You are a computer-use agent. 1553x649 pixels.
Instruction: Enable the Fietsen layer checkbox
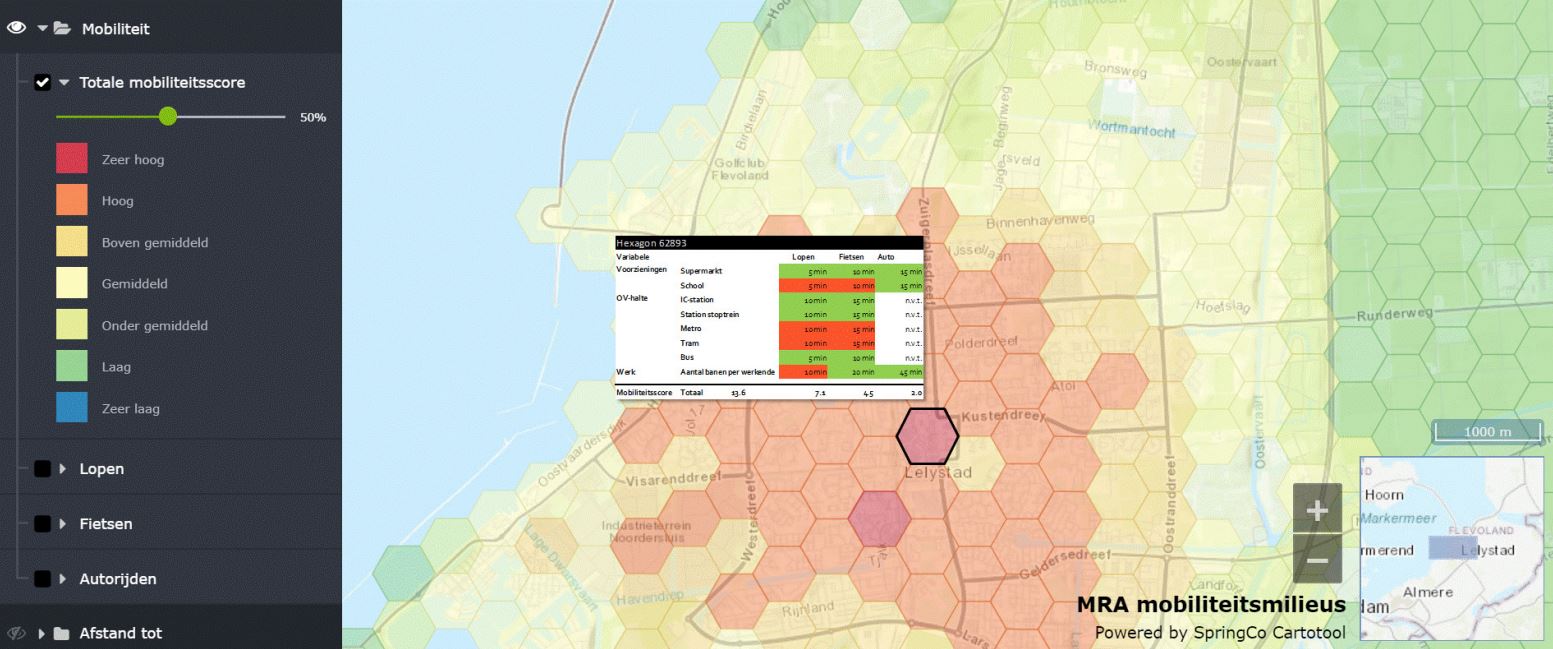click(x=42, y=524)
